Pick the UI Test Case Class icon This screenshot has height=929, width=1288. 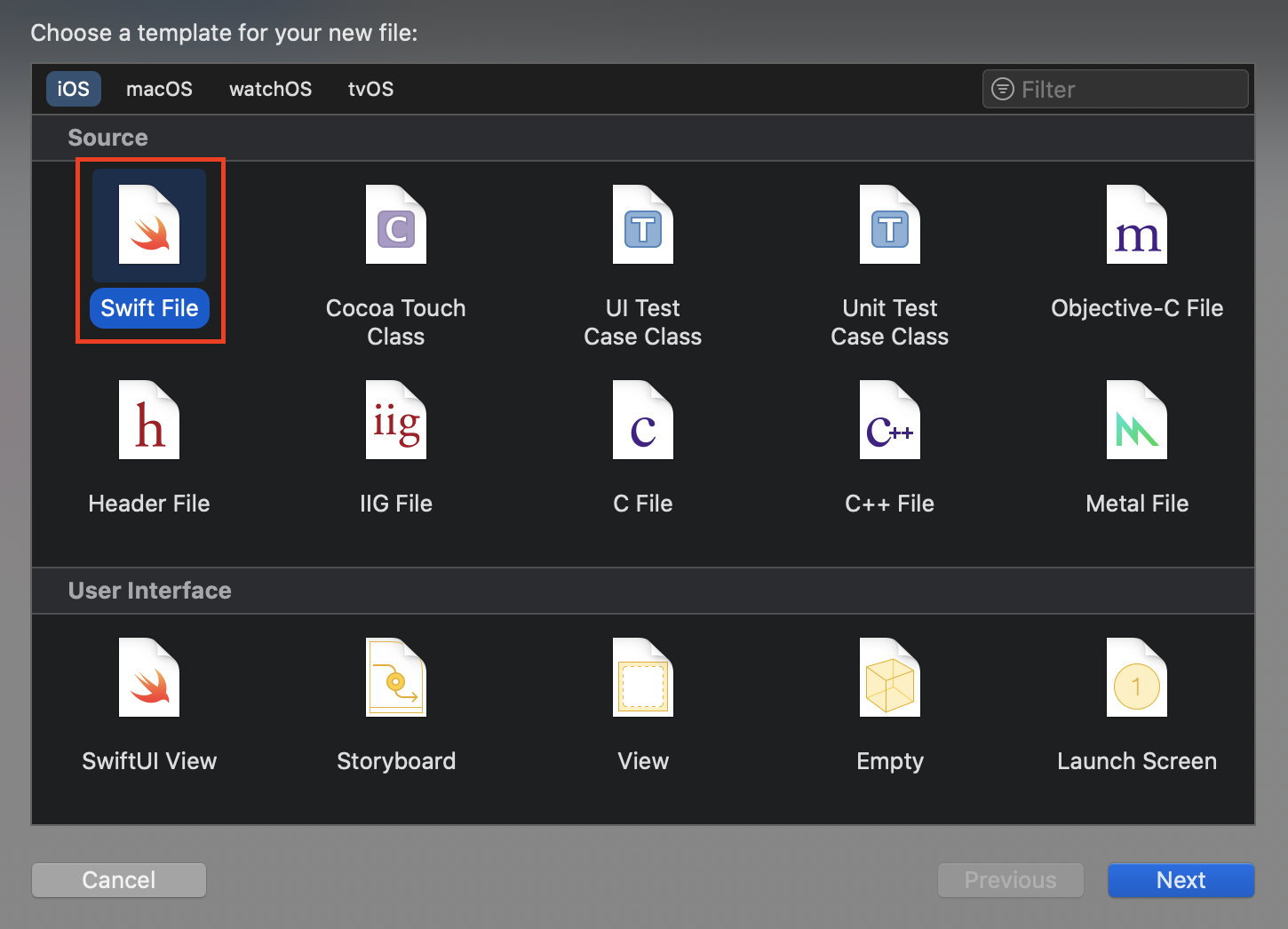click(643, 225)
